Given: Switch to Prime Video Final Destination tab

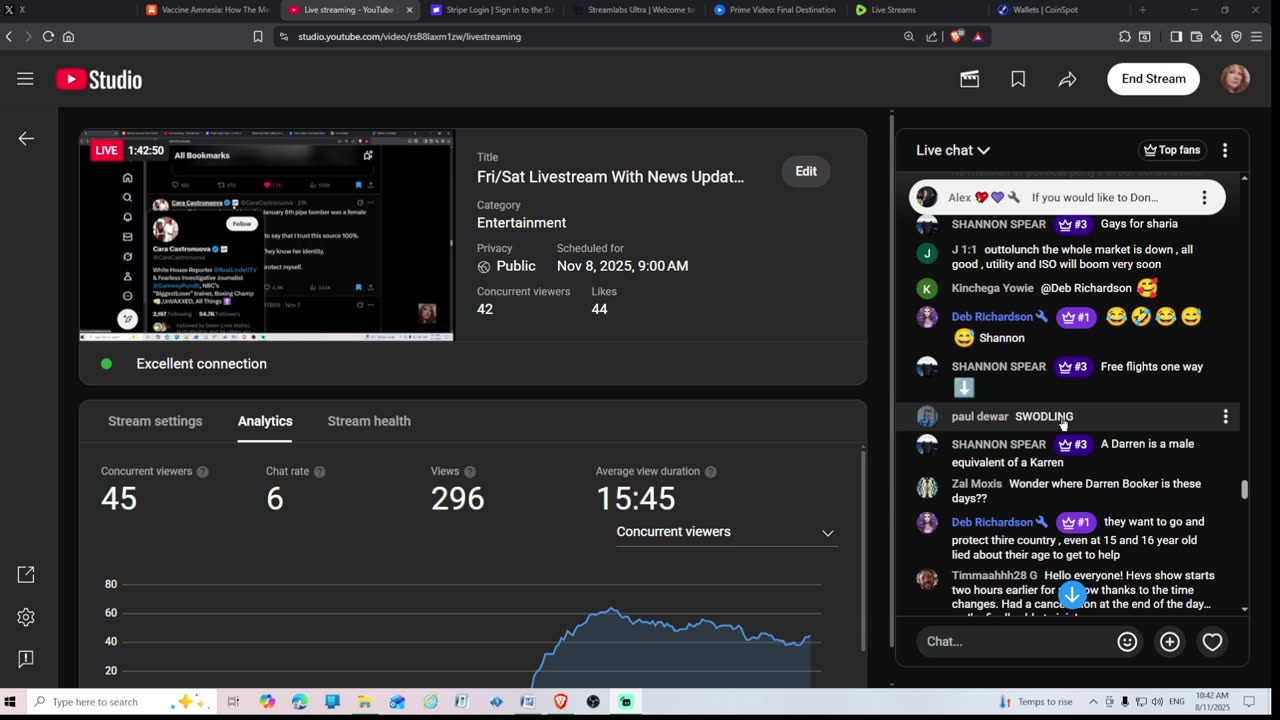Looking at the screenshot, I should [775, 10].
